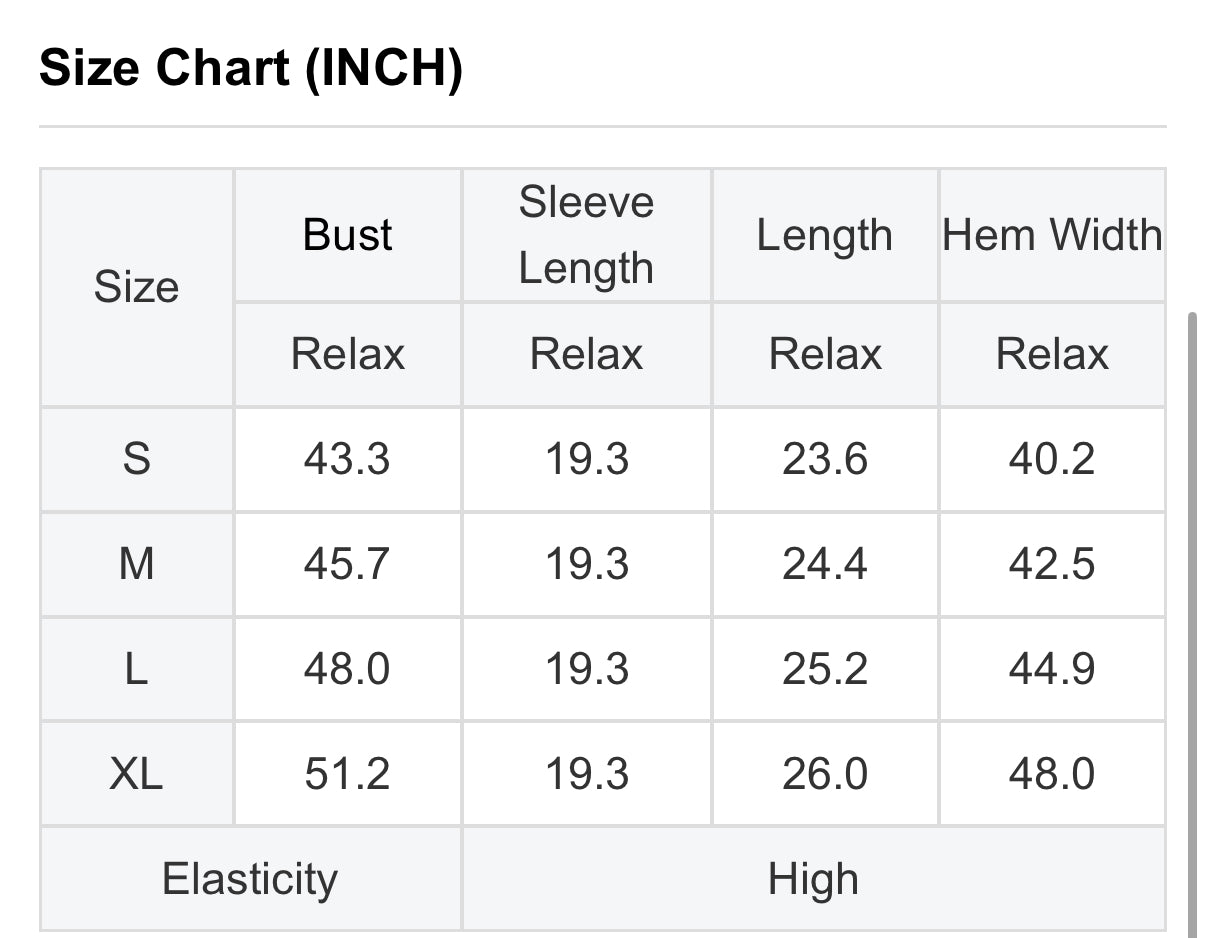The width and height of the screenshot is (1206, 938).
Task: Select the Bust column header
Action: pos(347,235)
